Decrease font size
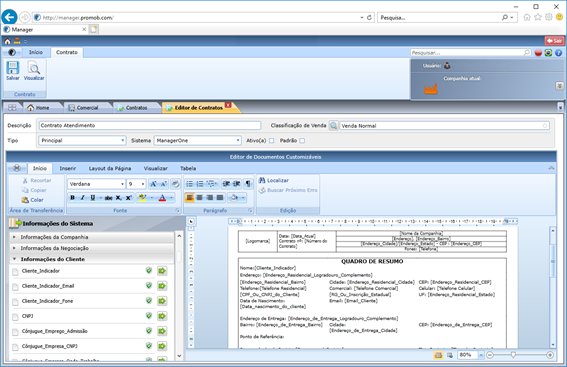 pyautogui.click(x=163, y=184)
